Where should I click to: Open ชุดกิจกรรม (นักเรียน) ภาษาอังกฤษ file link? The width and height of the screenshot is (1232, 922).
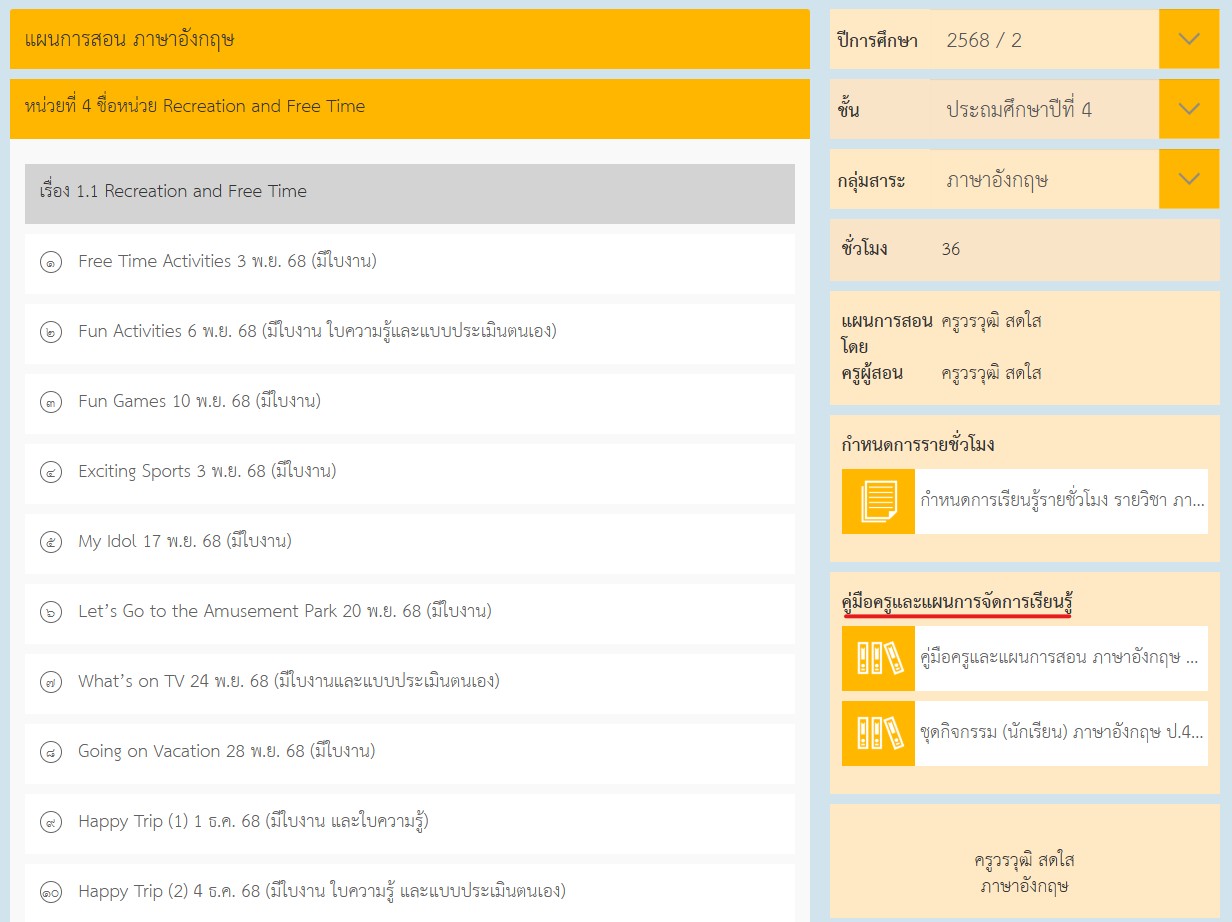(1061, 733)
